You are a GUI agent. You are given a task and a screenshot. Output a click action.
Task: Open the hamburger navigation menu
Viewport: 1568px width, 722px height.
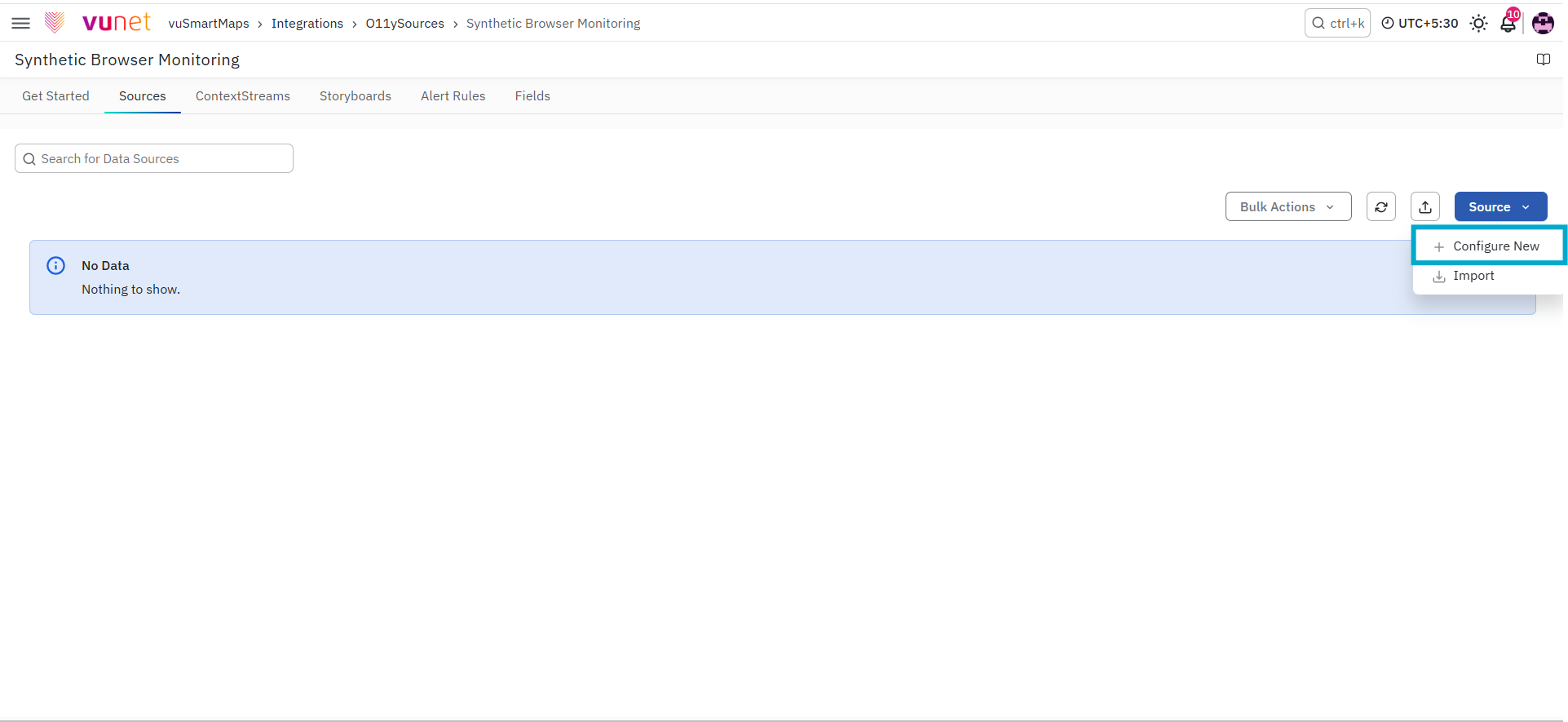coord(21,24)
